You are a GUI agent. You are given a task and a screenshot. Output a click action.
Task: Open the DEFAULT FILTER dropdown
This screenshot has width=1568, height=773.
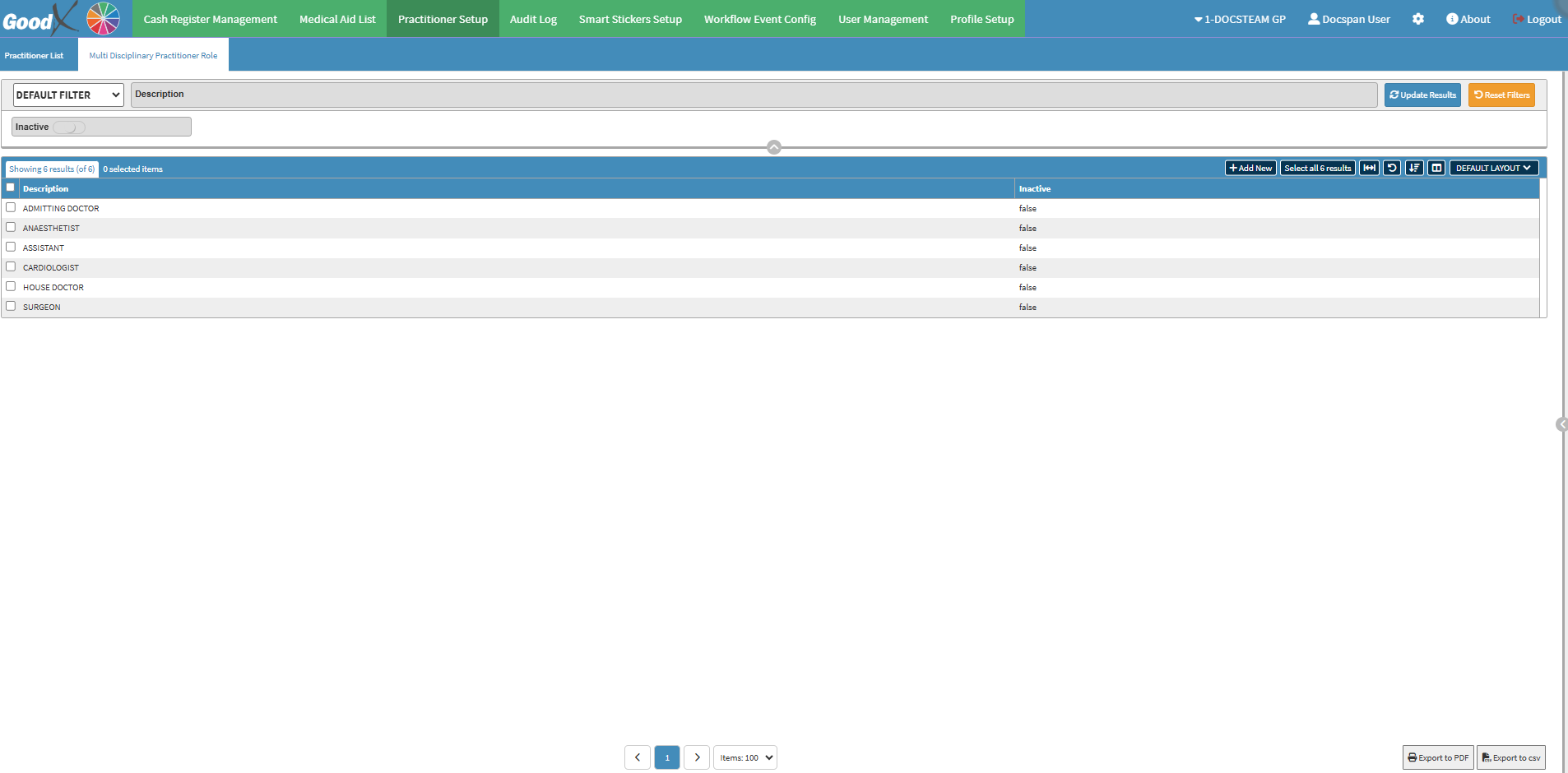coord(68,95)
